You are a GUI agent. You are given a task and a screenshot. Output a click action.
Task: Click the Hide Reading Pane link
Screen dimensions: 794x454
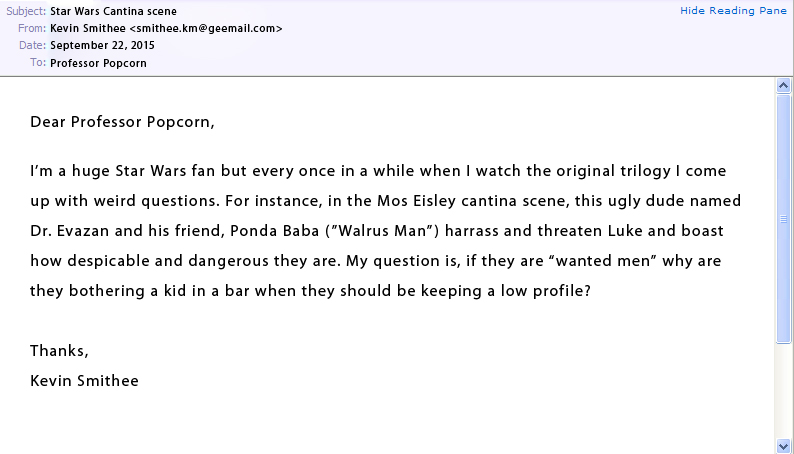[735, 10]
